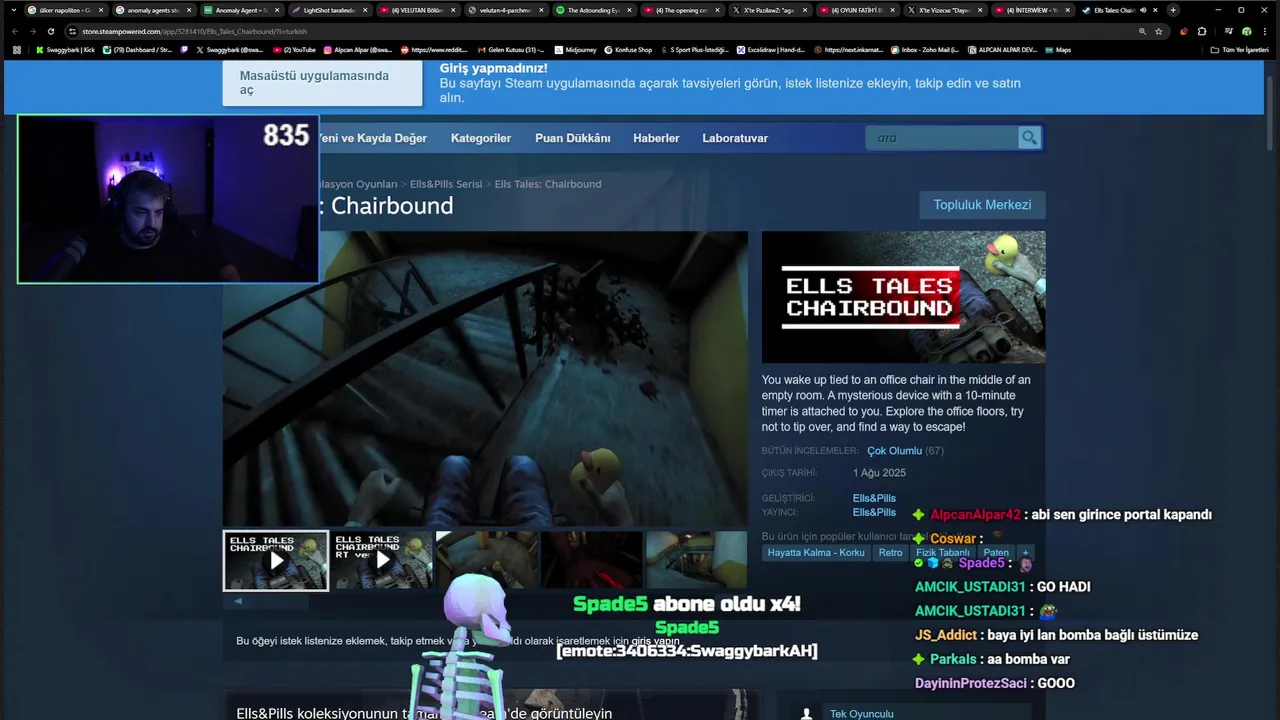Open the Maps bookmark
This screenshot has height=720, width=1280.
point(1057,49)
